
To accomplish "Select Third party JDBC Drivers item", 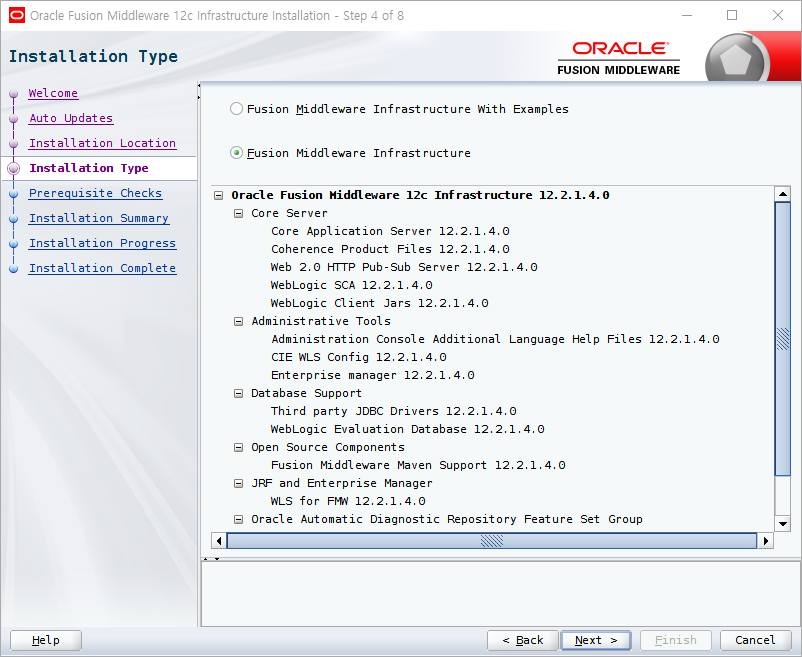I will 393,411.
